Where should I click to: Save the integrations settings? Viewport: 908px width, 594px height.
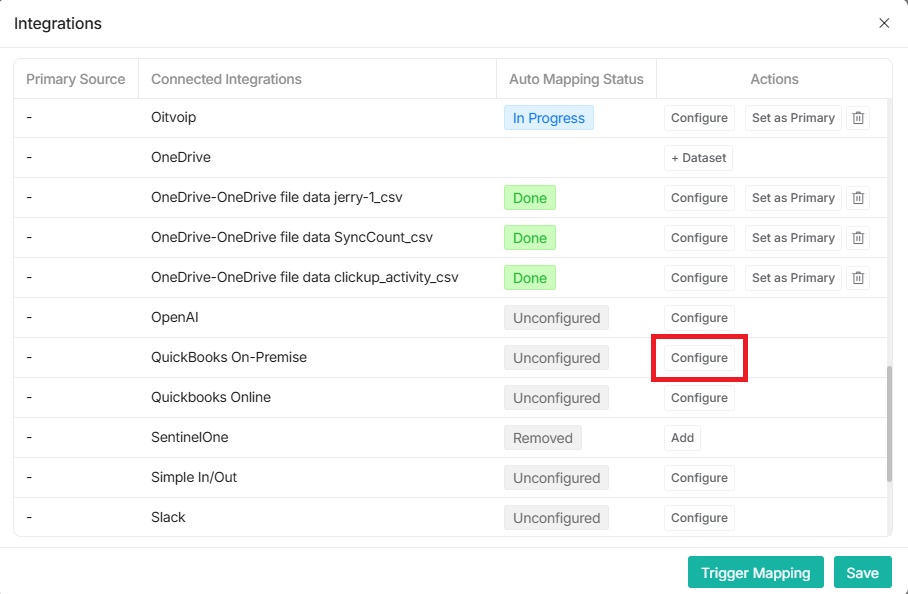862,573
